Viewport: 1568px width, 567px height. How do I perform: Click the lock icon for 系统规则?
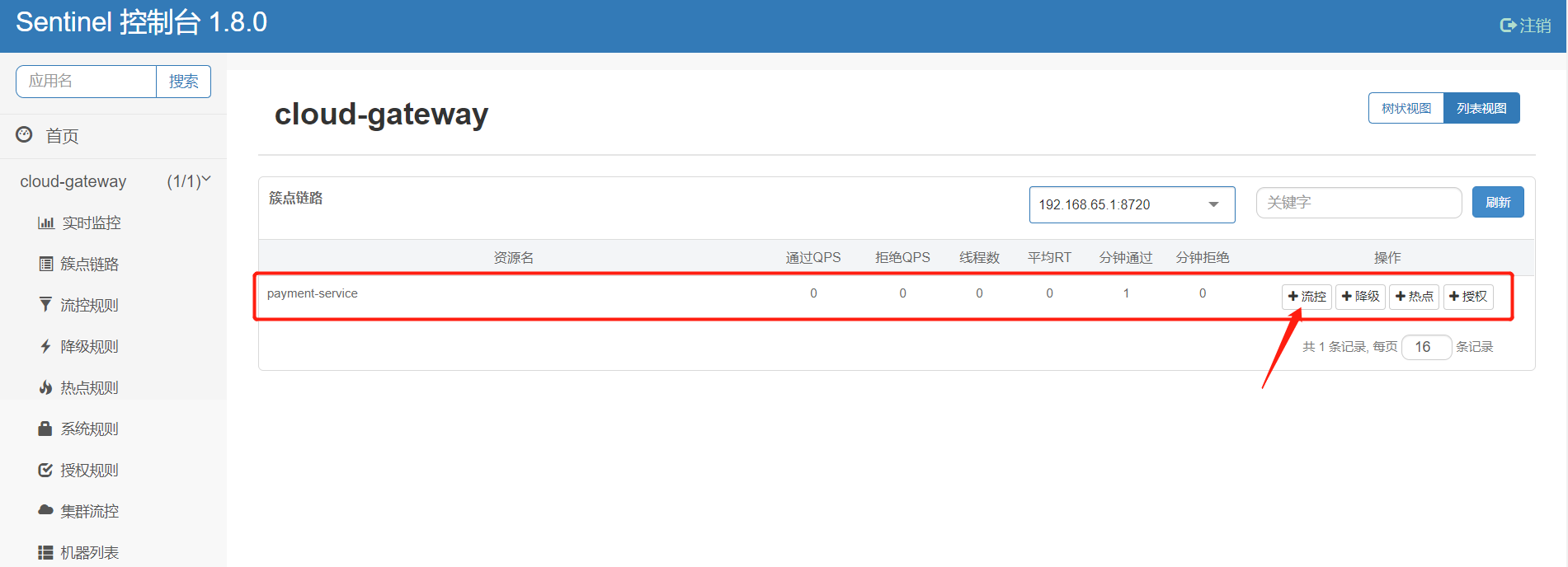tap(45, 429)
